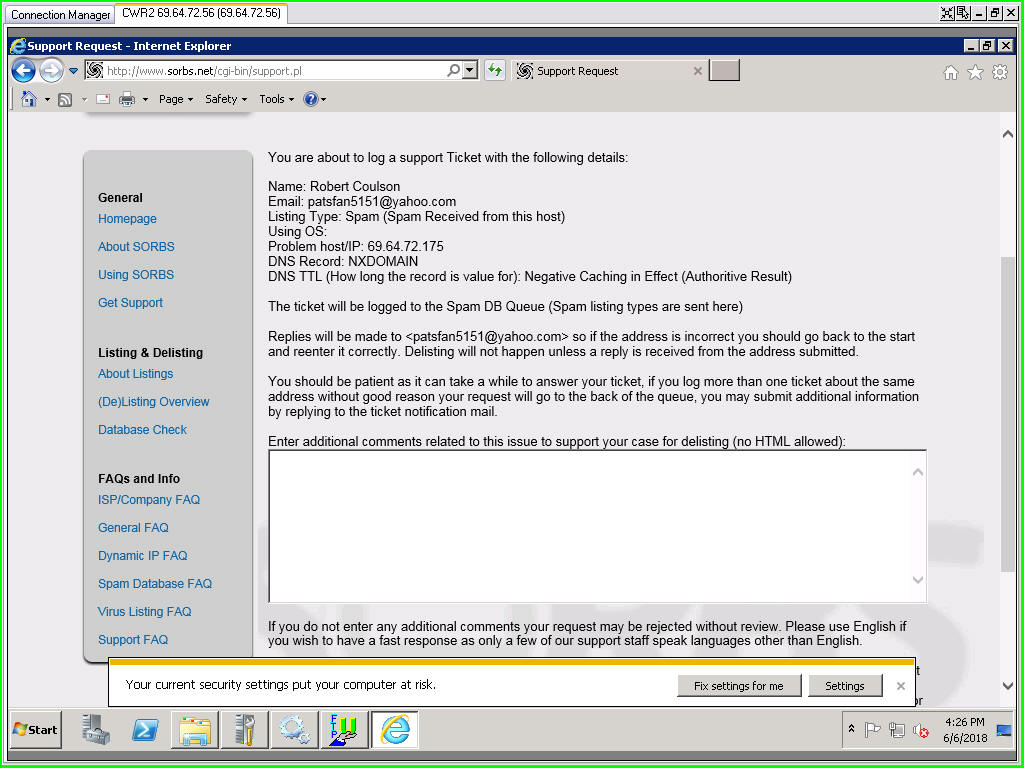
Task: Open the recent pages dropdown arrow
Action: pos(73,71)
